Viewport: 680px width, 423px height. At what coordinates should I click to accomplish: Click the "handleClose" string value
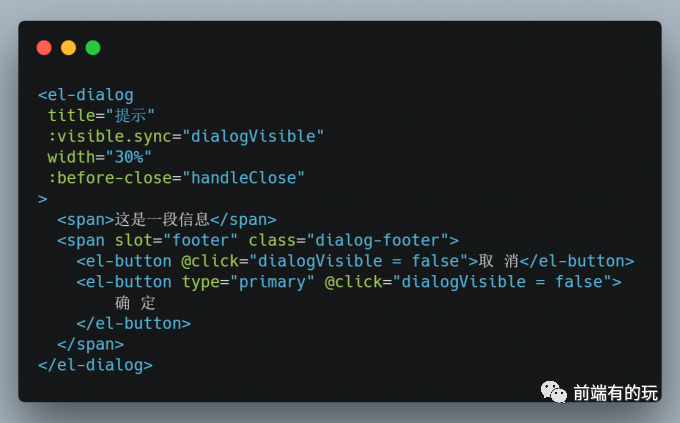pyautogui.click(x=244, y=178)
